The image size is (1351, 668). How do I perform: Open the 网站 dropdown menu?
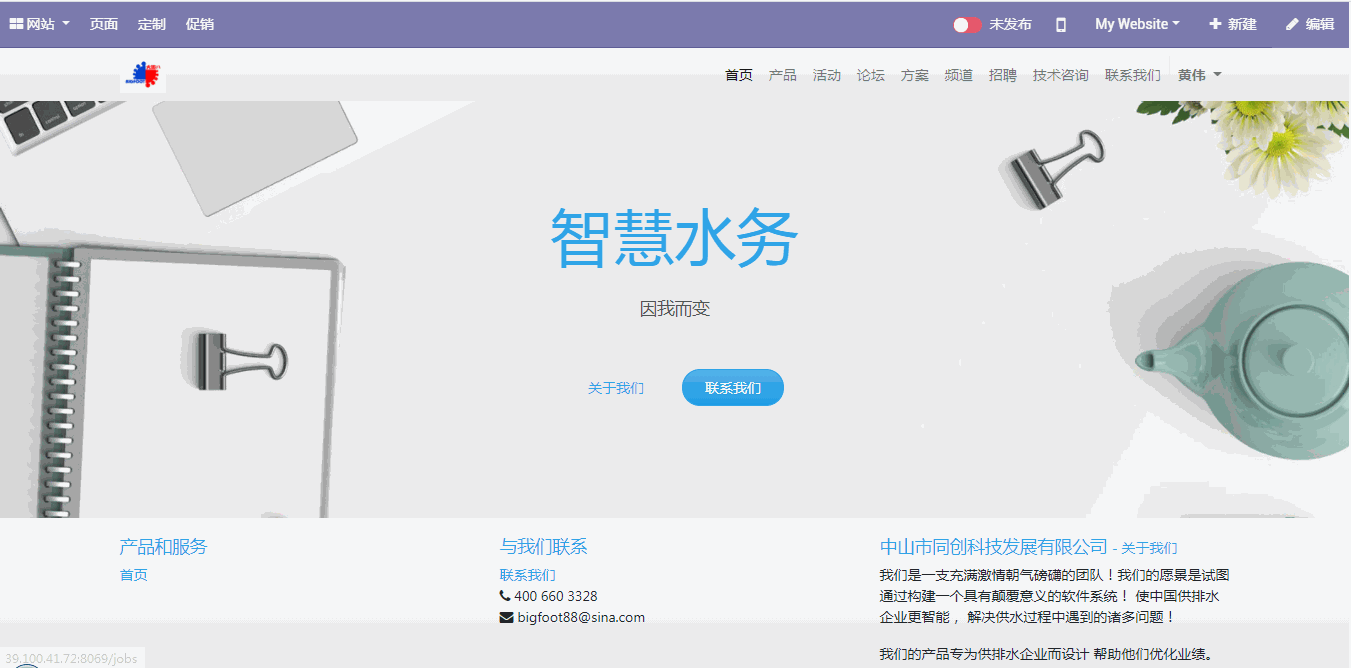pyautogui.click(x=40, y=24)
